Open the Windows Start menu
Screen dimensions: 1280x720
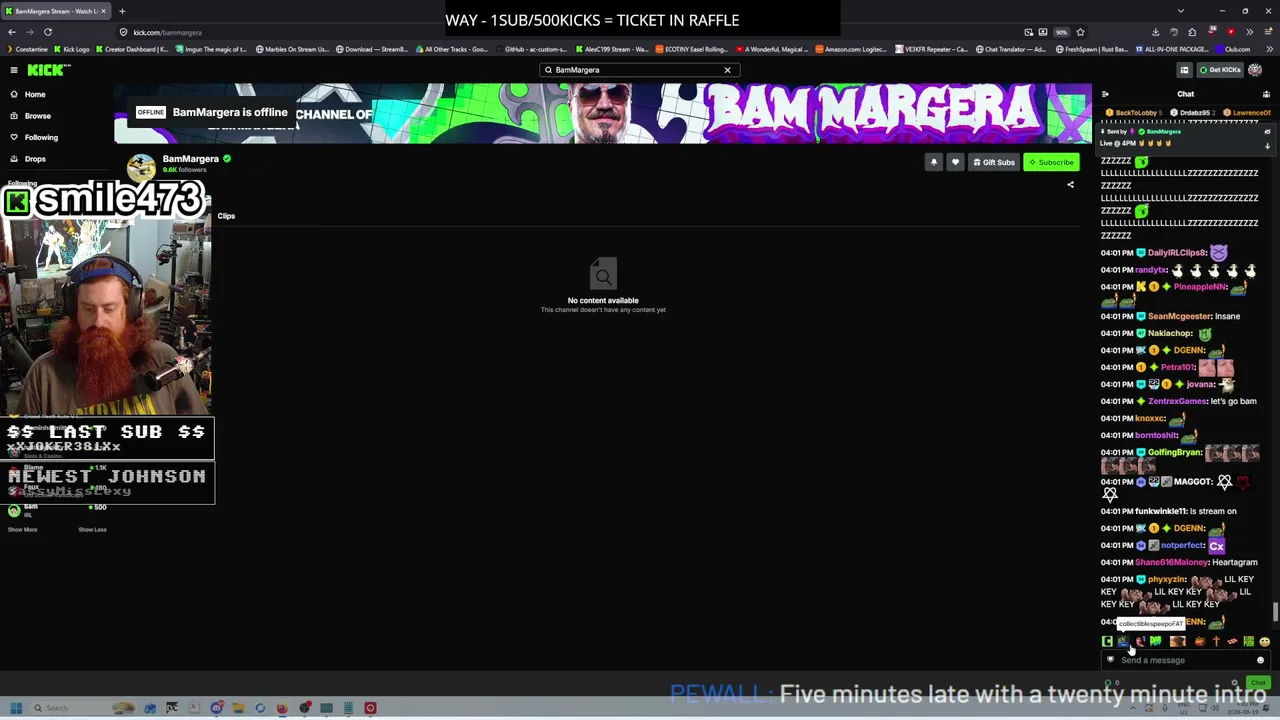click(16, 708)
